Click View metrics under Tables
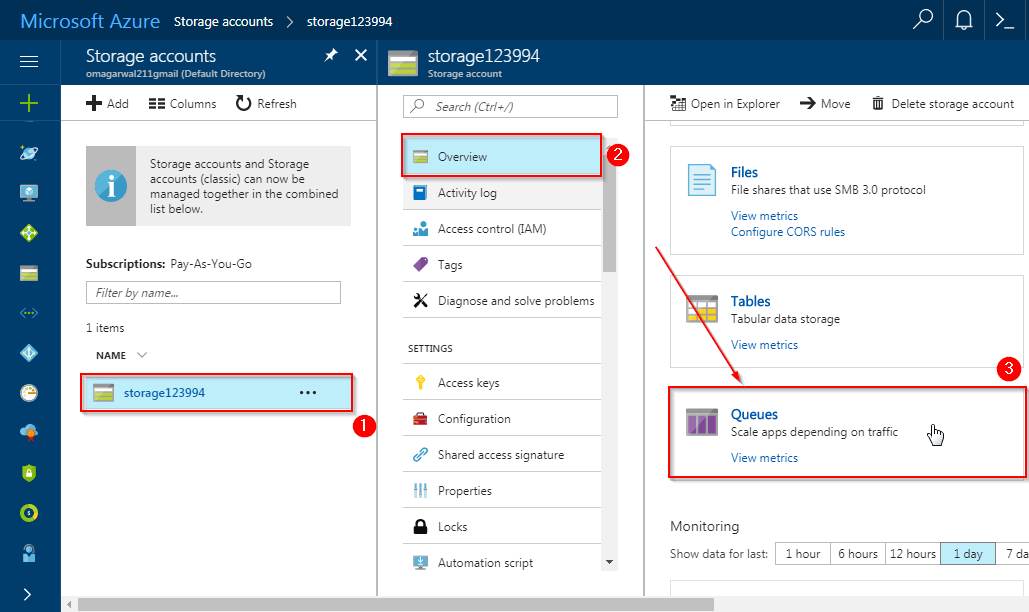 click(x=765, y=345)
